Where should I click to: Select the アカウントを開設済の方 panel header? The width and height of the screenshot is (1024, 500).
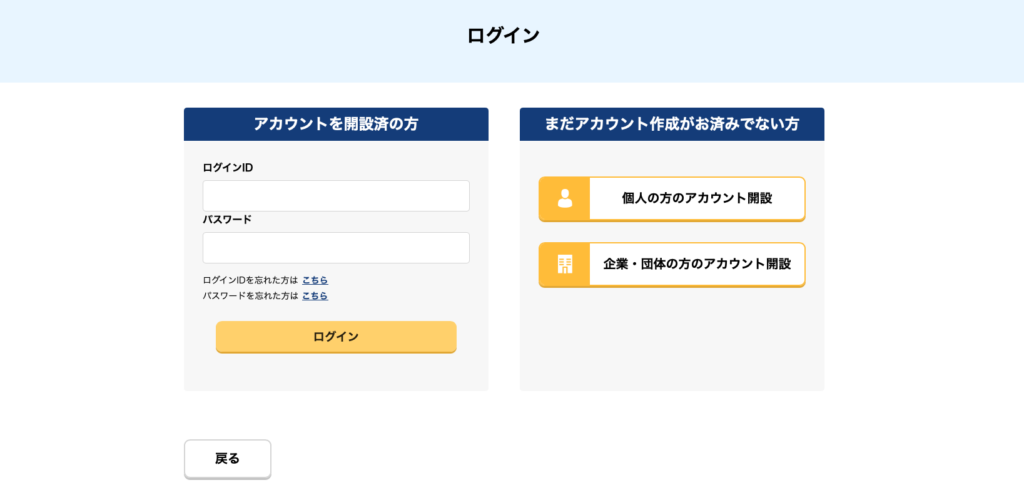(x=336, y=124)
